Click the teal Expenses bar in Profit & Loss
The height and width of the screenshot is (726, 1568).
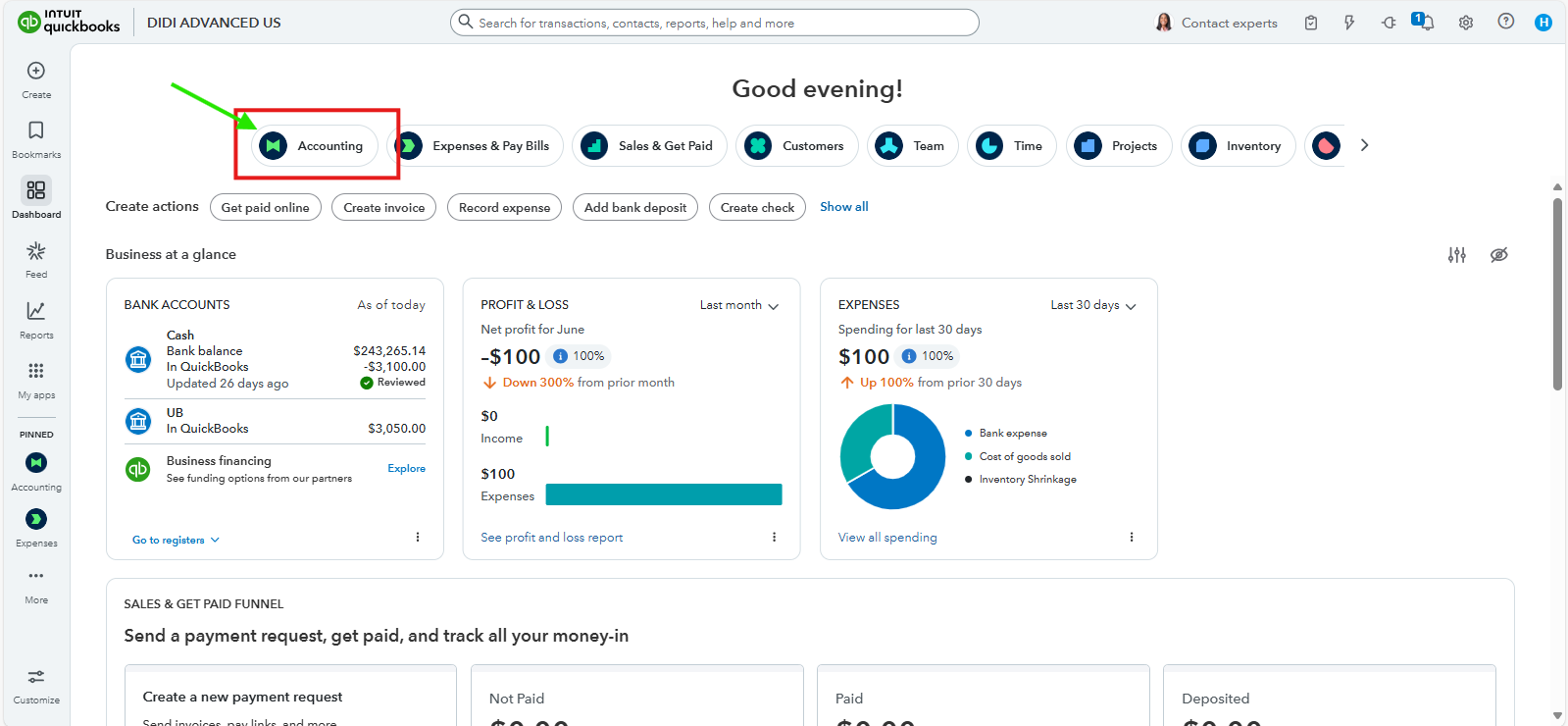[x=664, y=494]
